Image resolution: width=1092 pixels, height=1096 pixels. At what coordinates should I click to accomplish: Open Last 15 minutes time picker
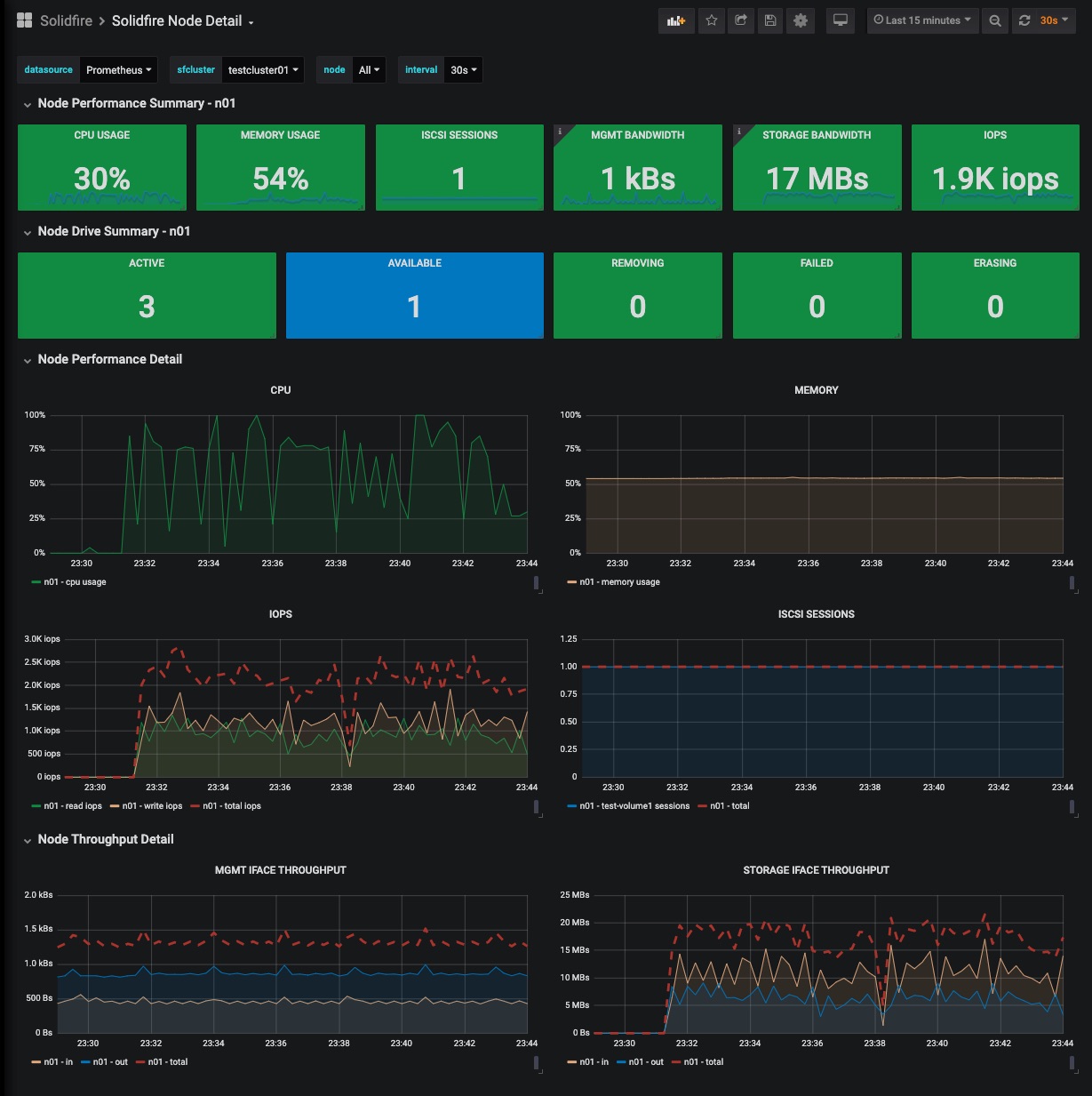coord(922,20)
